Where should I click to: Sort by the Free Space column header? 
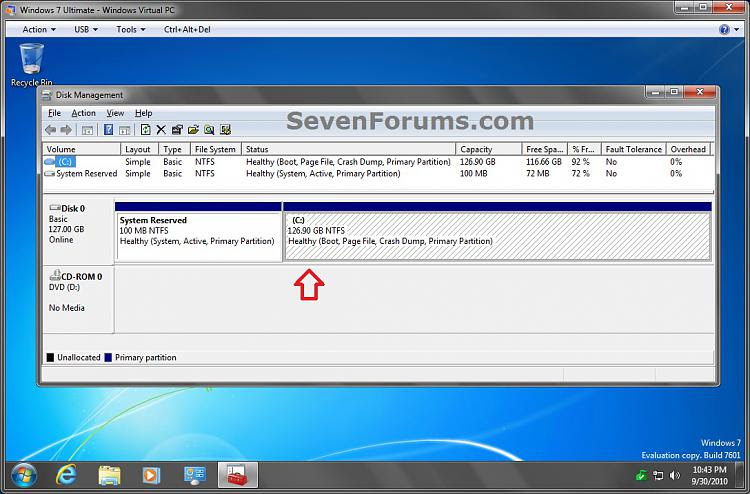coord(544,149)
